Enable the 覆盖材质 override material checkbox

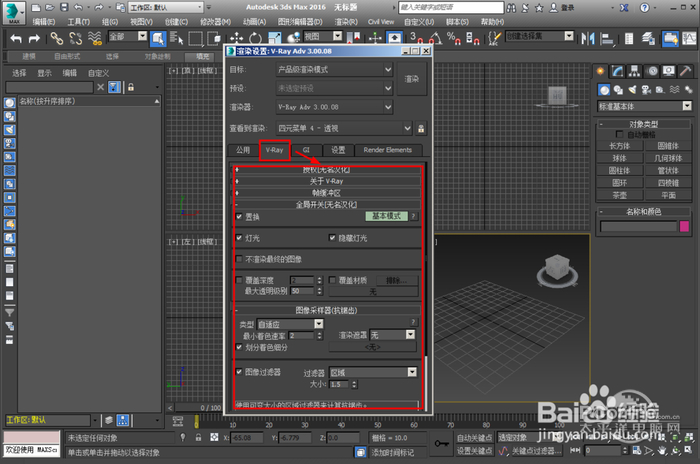tap(332, 280)
